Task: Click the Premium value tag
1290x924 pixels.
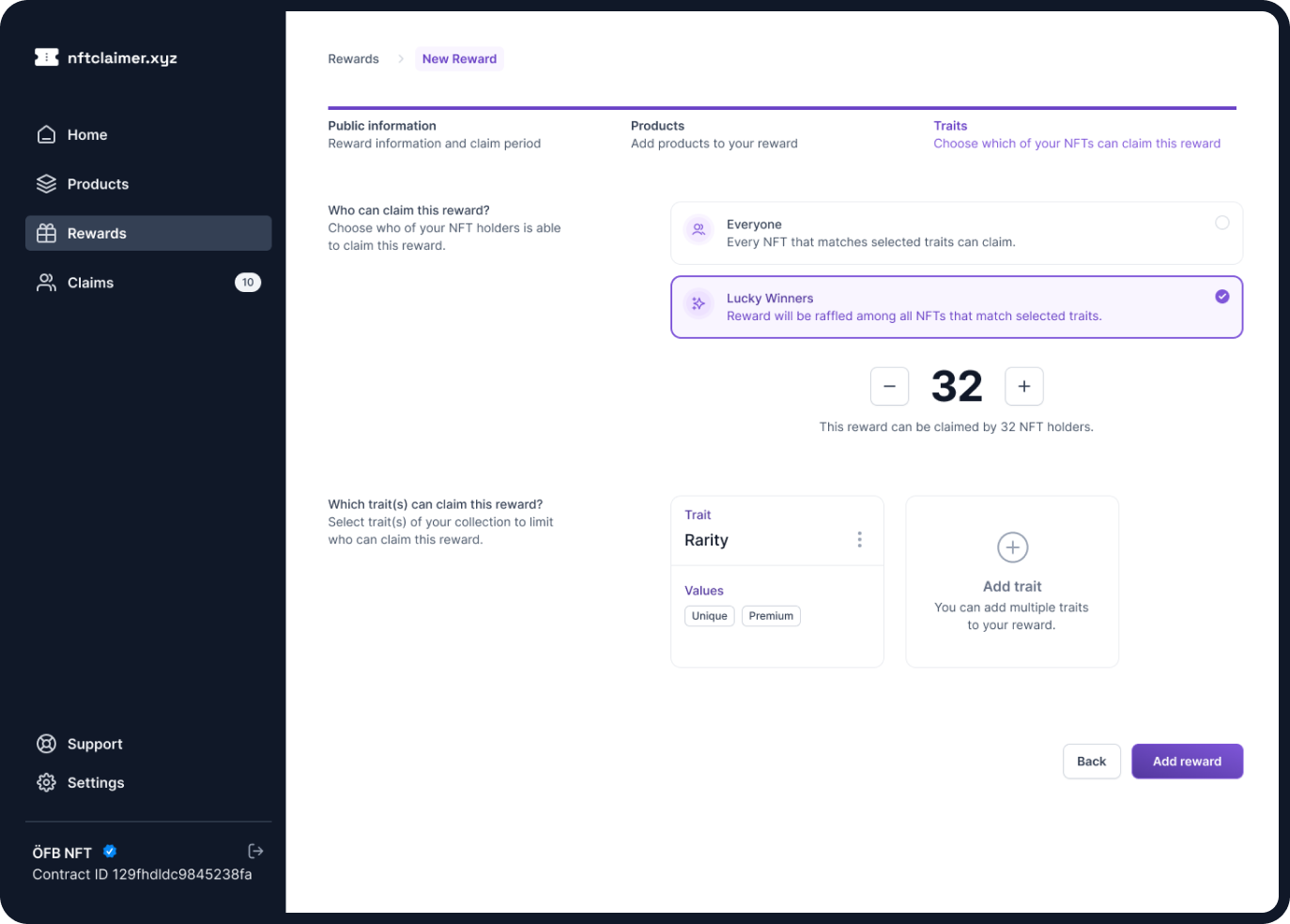Action: pos(771,616)
